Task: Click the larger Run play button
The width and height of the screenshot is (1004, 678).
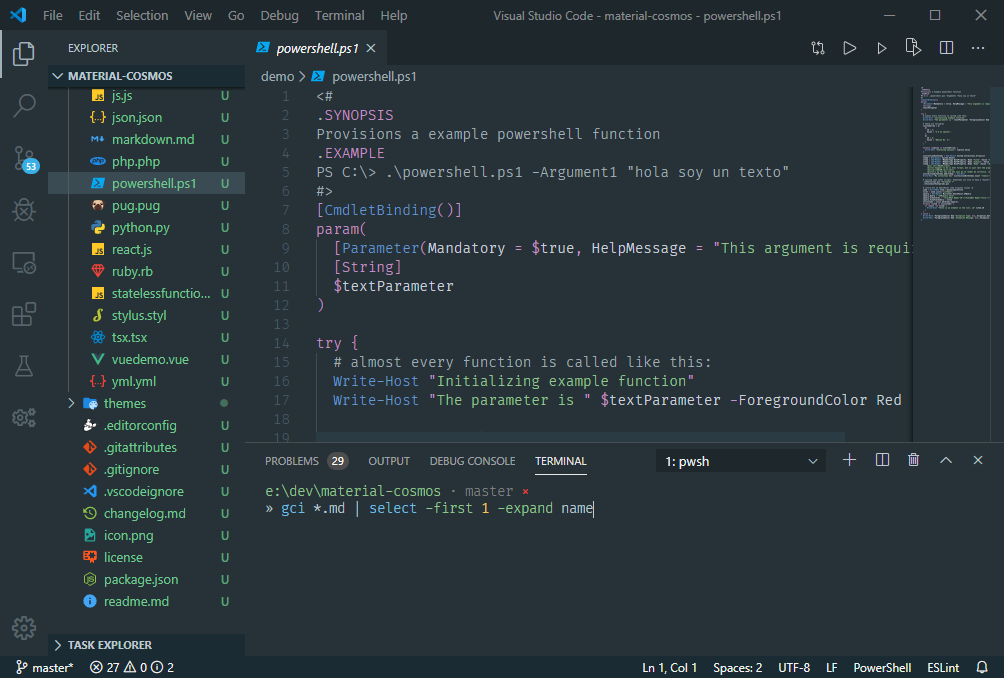Action: [850, 48]
